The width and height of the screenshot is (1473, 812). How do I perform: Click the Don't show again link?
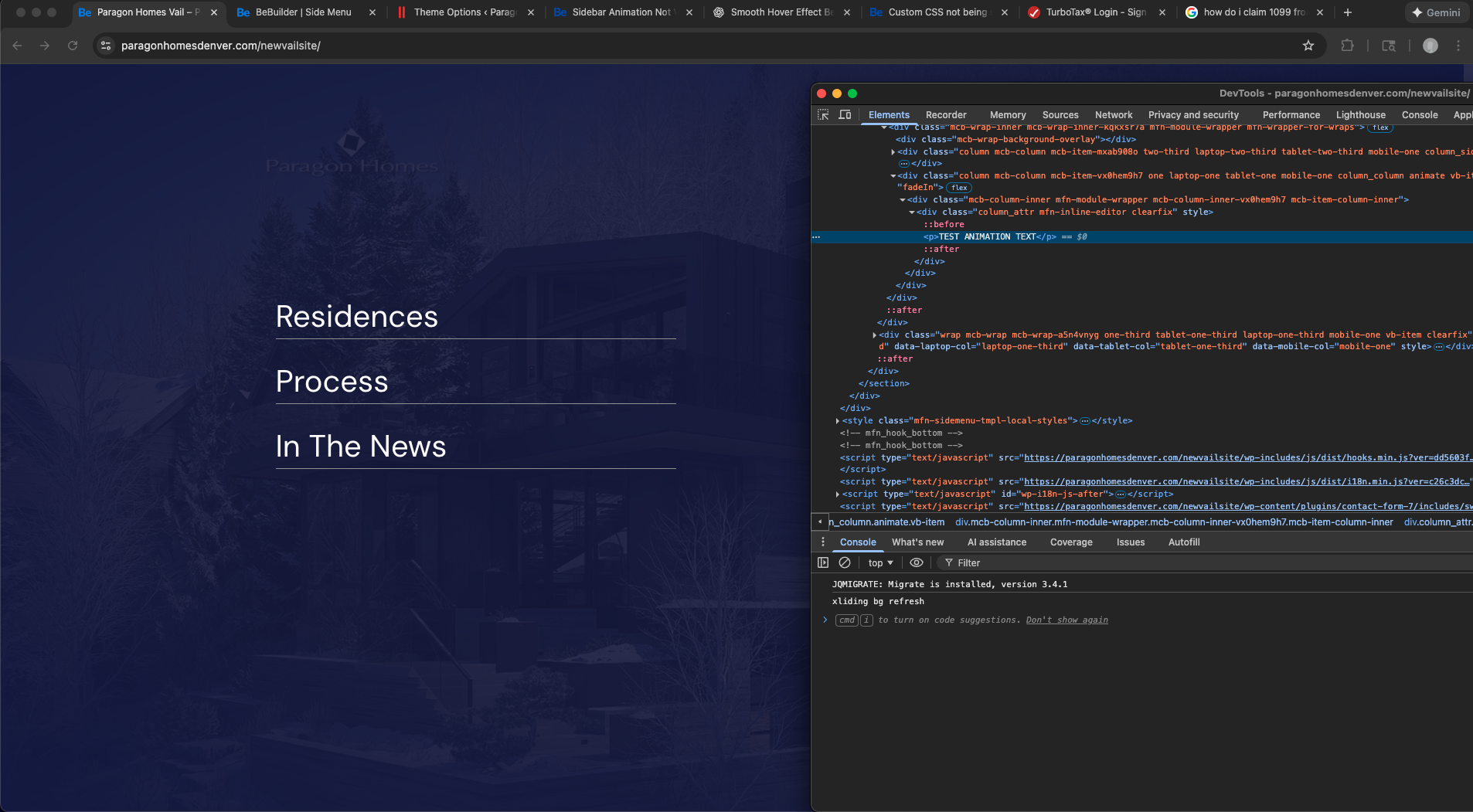pos(1066,620)
